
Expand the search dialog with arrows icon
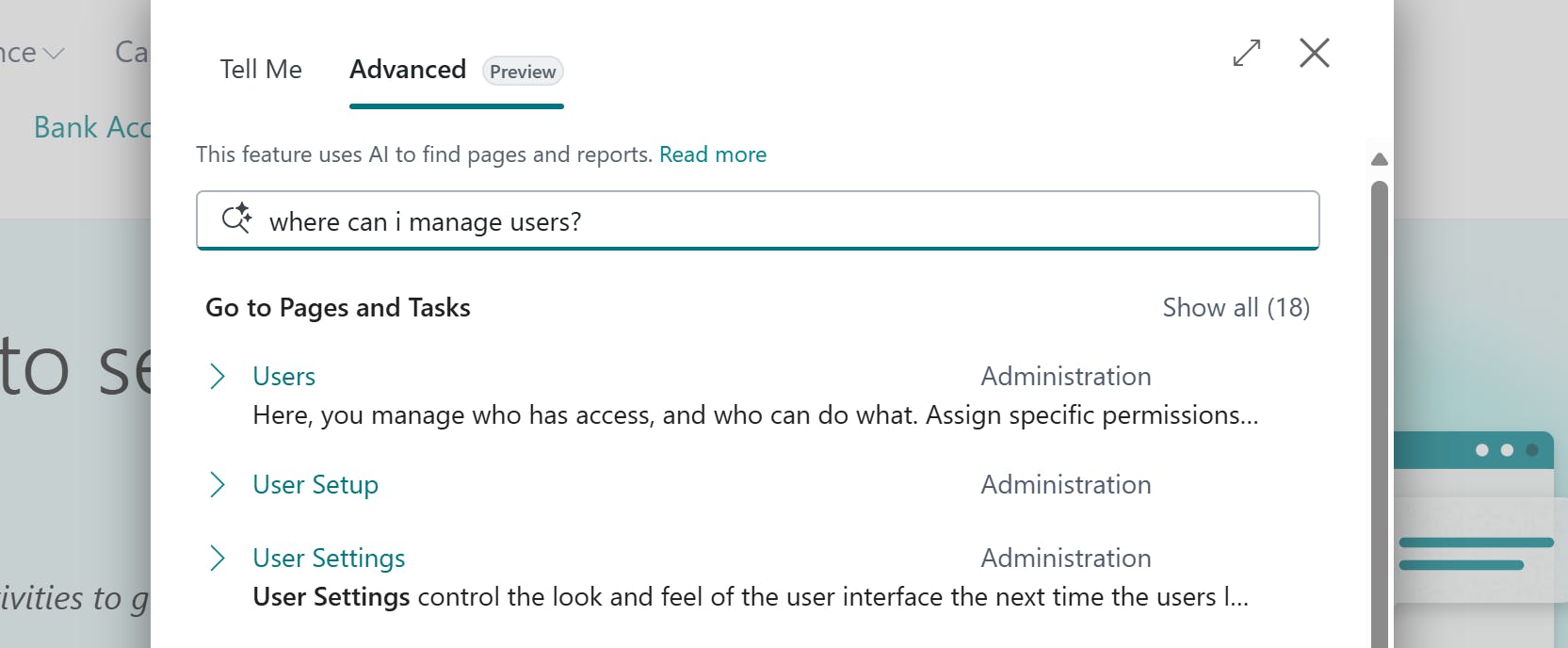pyautogui.click(x=1246, y=53)
